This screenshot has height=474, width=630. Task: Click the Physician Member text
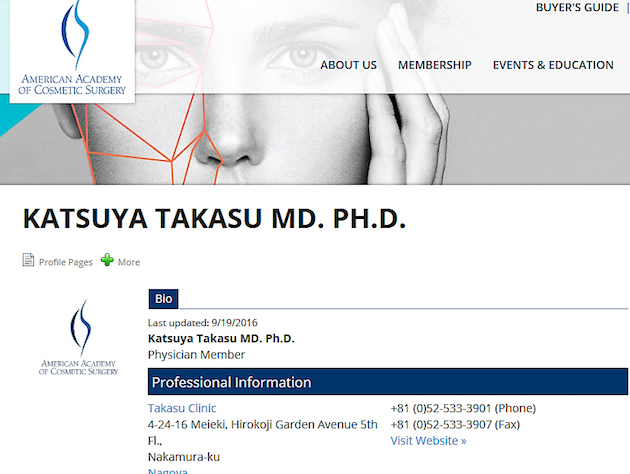pyautogui.click(x=196, y=355)
